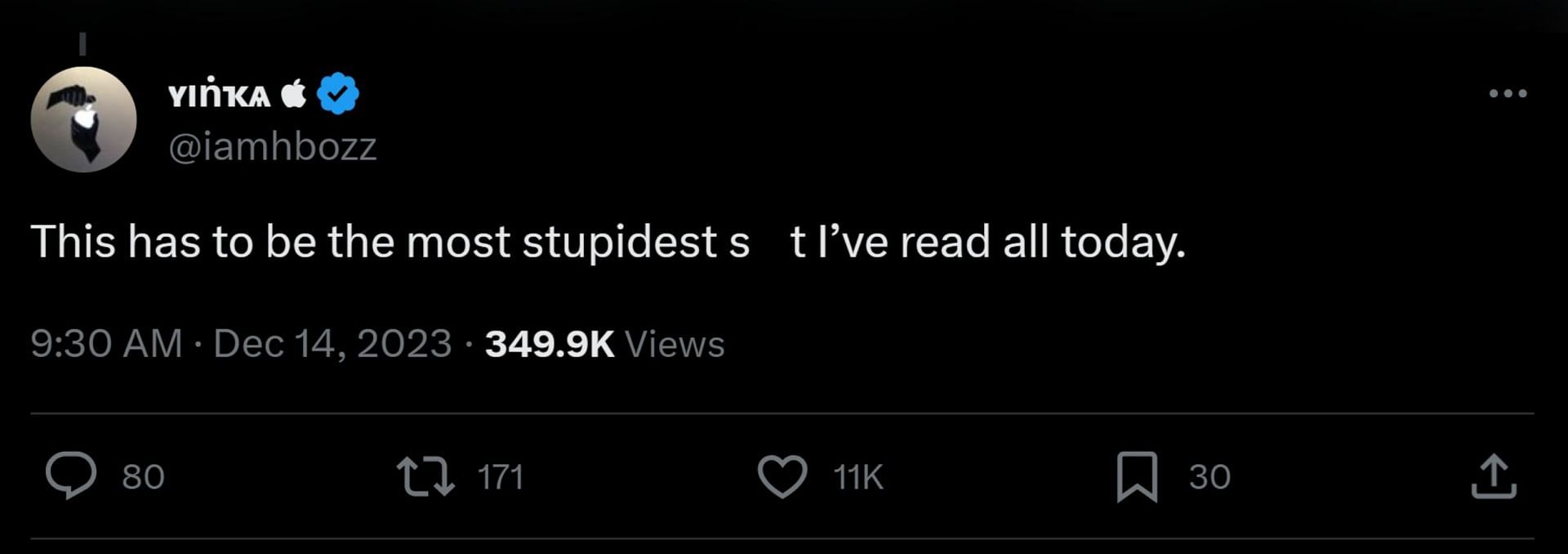Open the @iamhbozz handle link
This screenshot has width=1568, height=554.
[272, 147]
